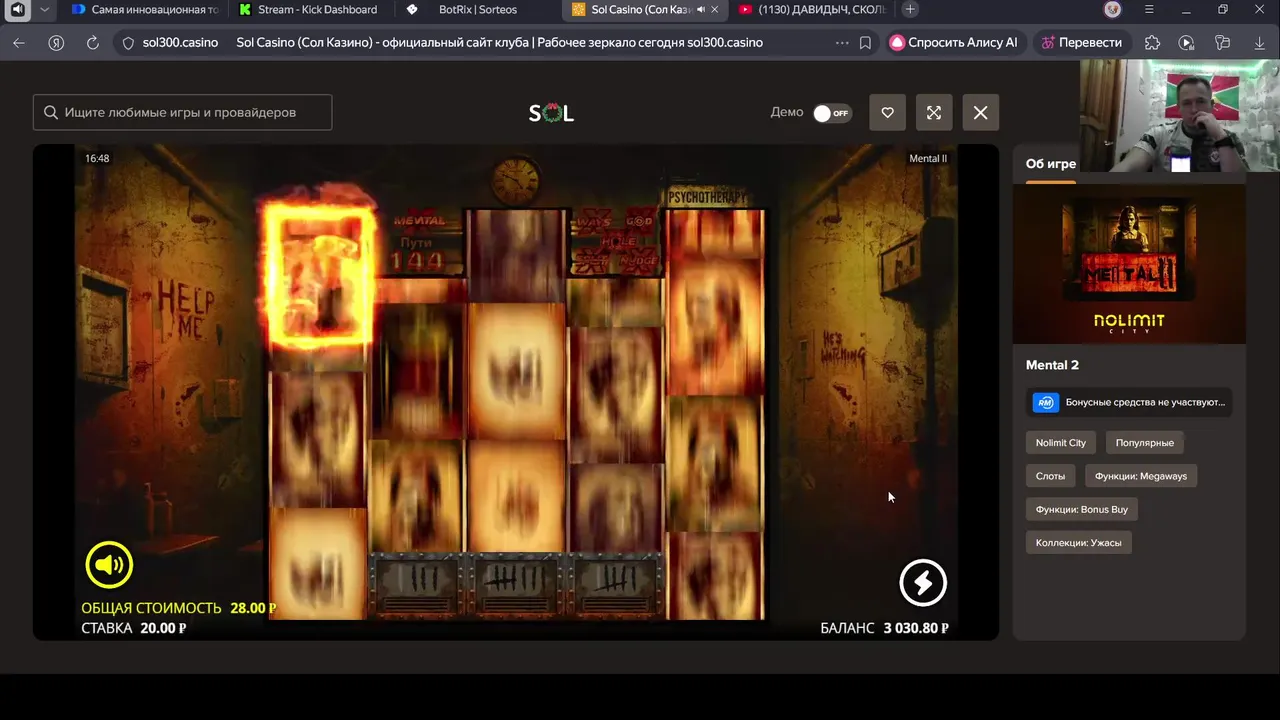
Task: Select the Функции: Bonus Buy tag
Action: coord(1082,509)
